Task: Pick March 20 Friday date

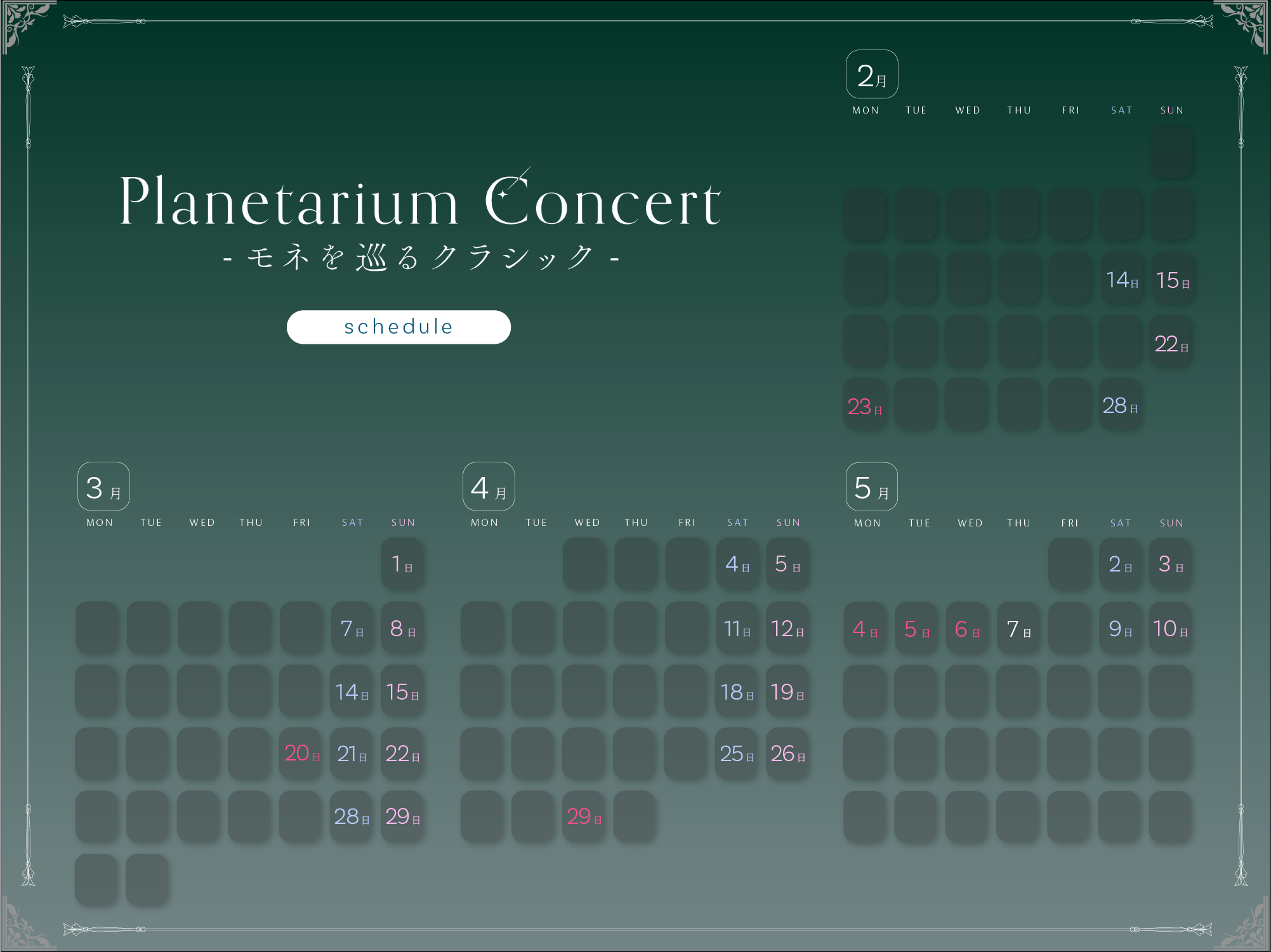Action: pyautogui.click(x=301, y=753)
